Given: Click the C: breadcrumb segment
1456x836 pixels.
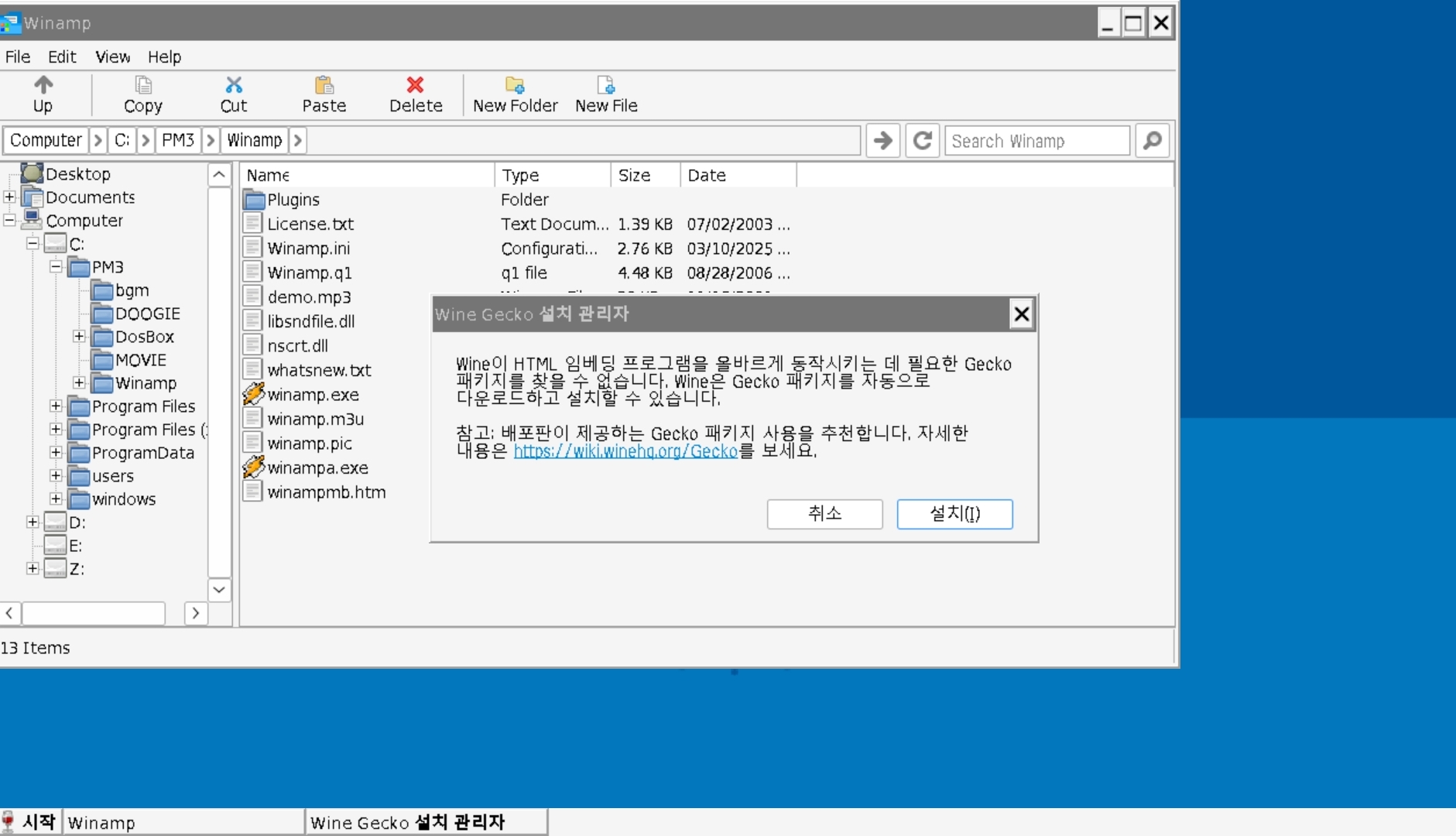Looking at the screenshot, I should (x=122, y=140).
